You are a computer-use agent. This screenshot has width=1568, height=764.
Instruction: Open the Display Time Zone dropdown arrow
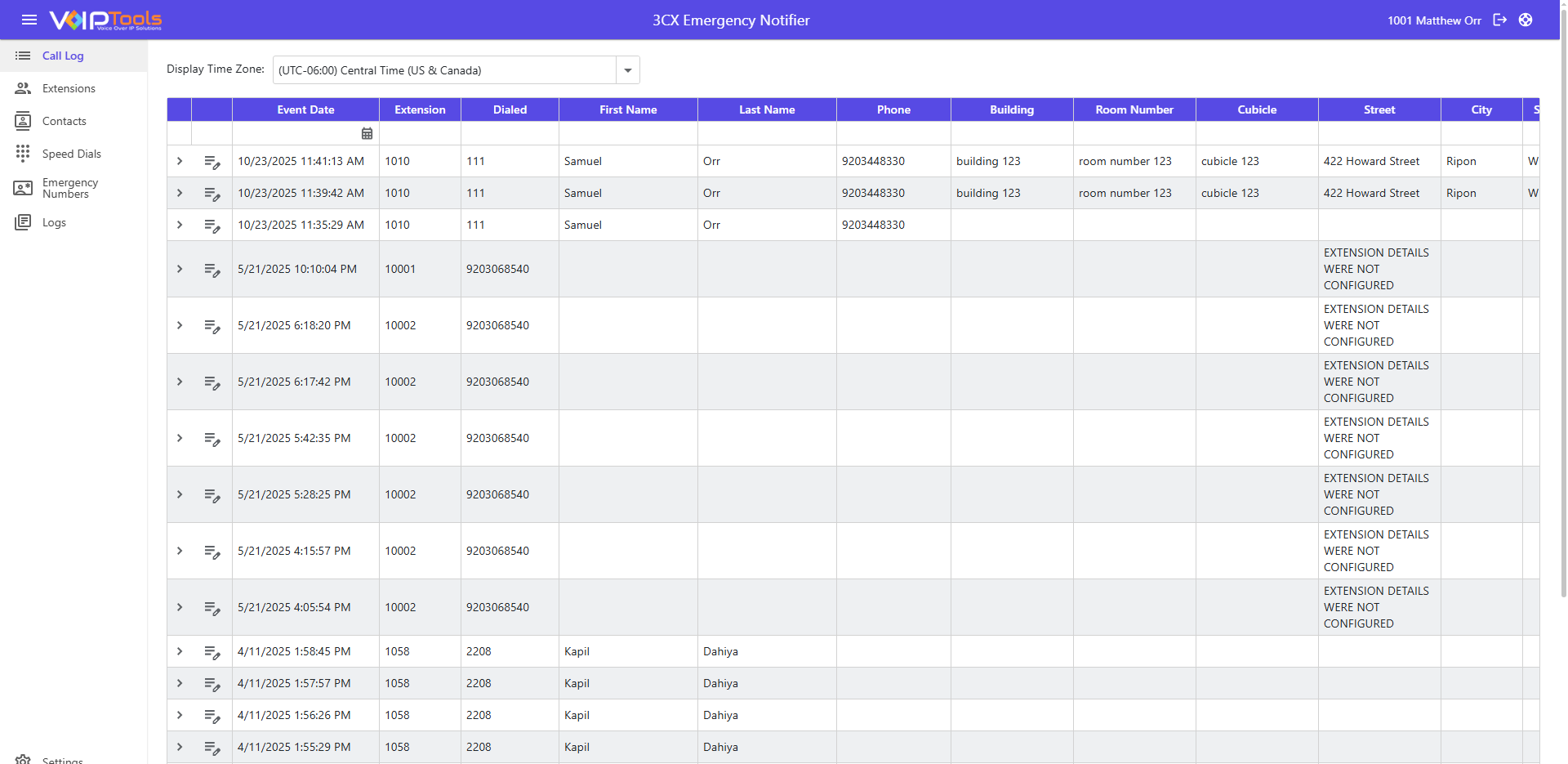pos(627,70)
